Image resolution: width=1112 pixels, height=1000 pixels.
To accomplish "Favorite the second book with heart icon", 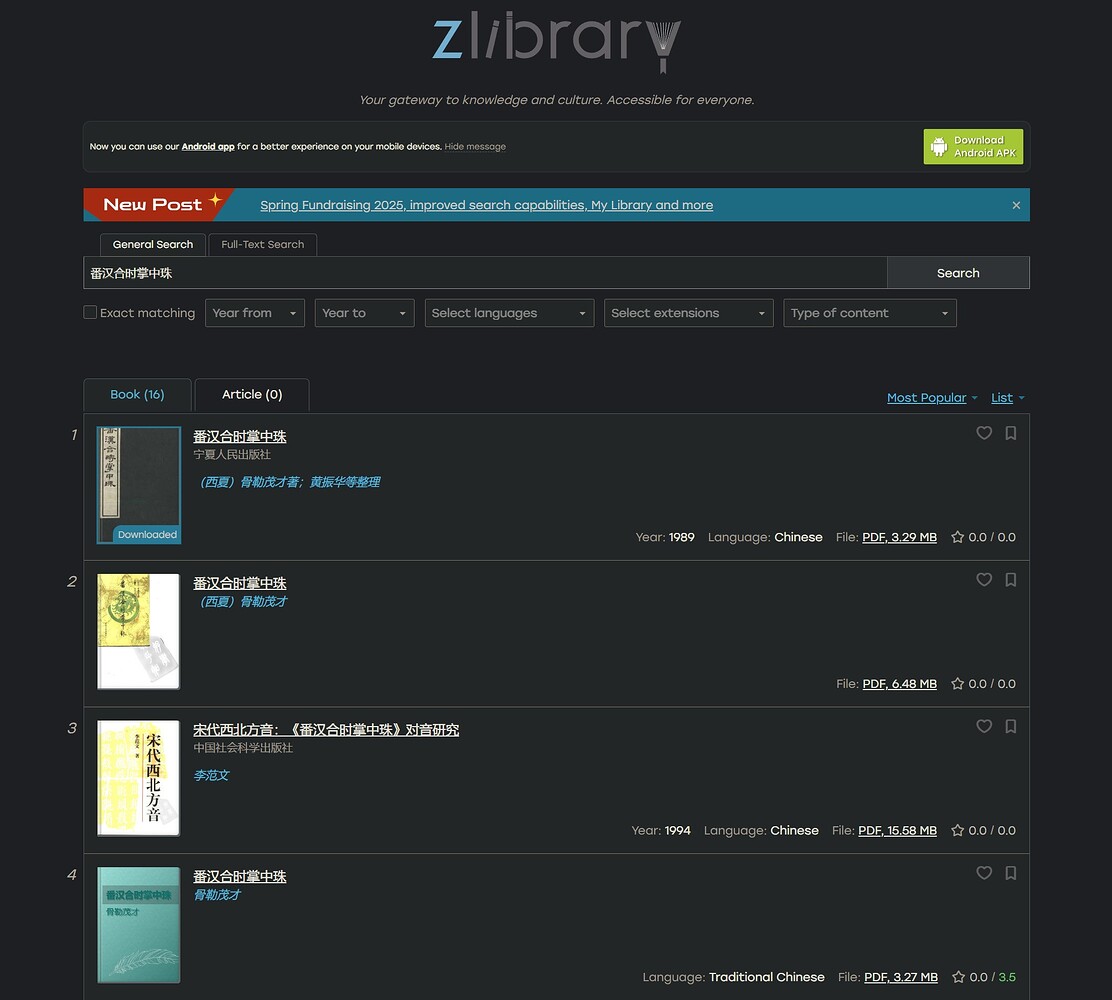I will pos(984,580).
